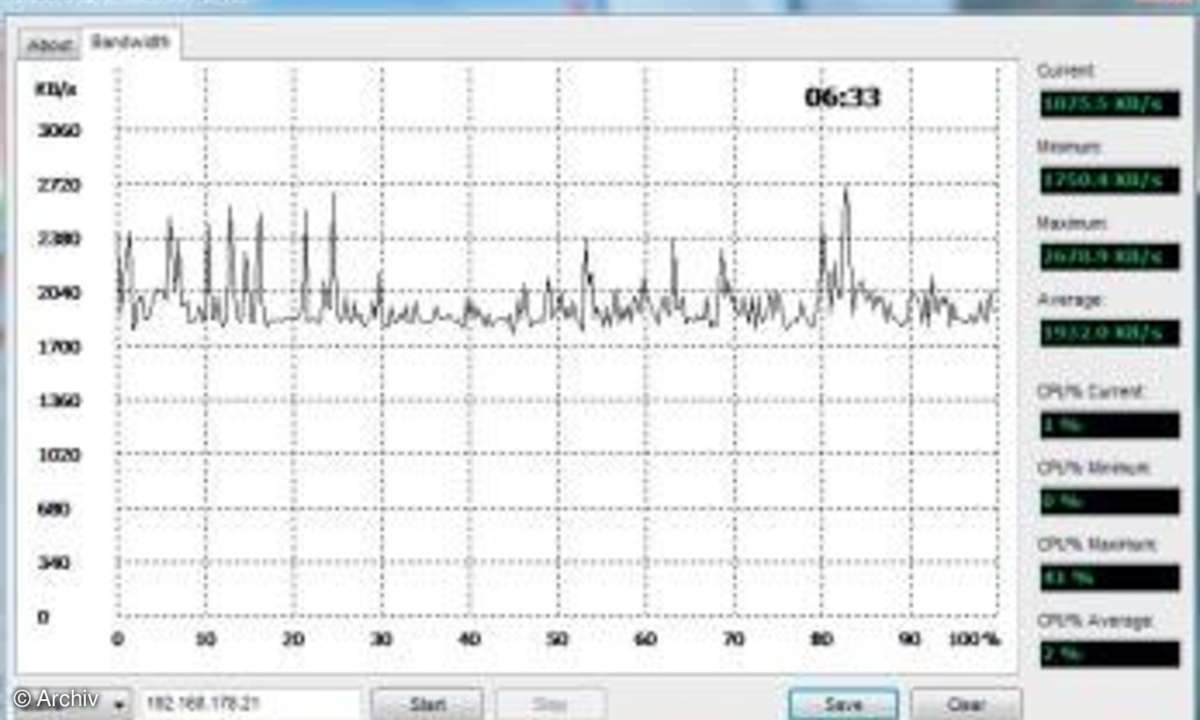Image resolution: width=1200 pixels, height=720 pixels.
Task: Click the 'Current' label above the first readout
Action: point(1065,71)
